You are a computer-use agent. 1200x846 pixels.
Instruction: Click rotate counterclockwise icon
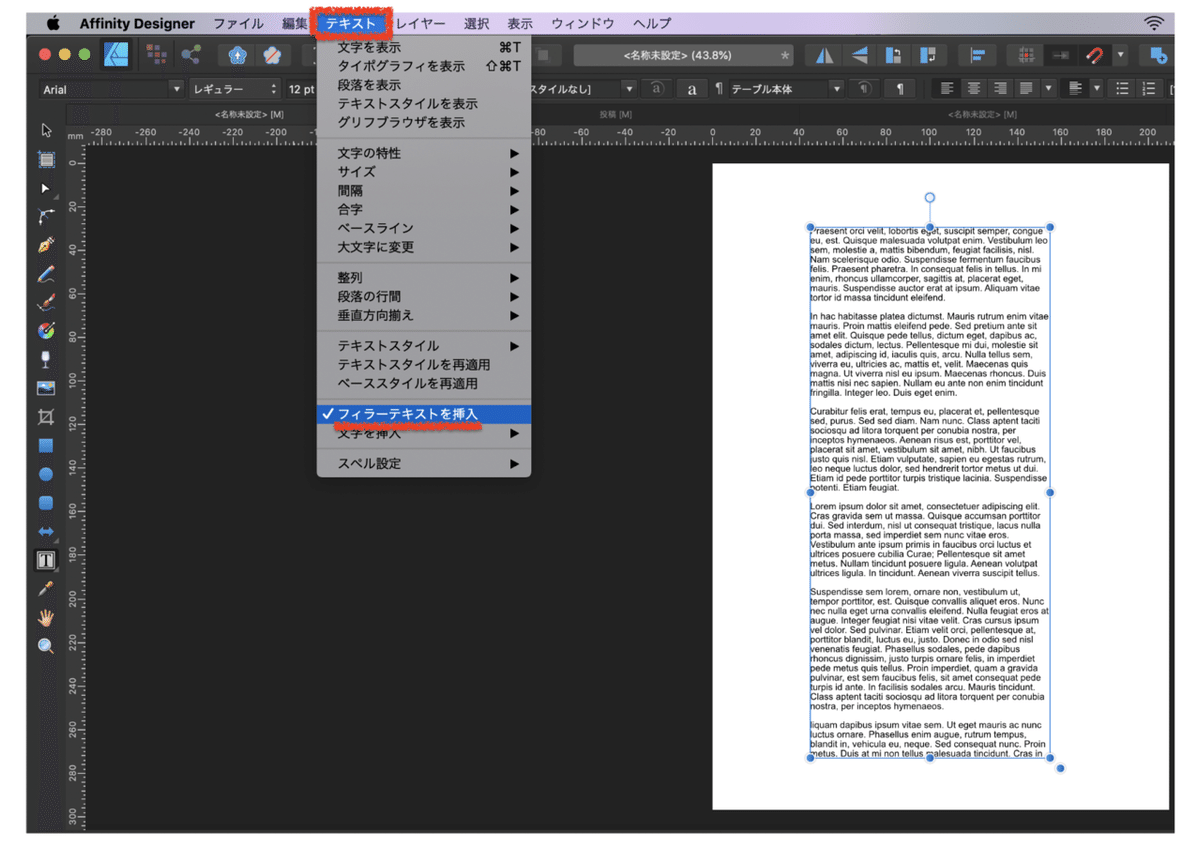click(894, 56)
